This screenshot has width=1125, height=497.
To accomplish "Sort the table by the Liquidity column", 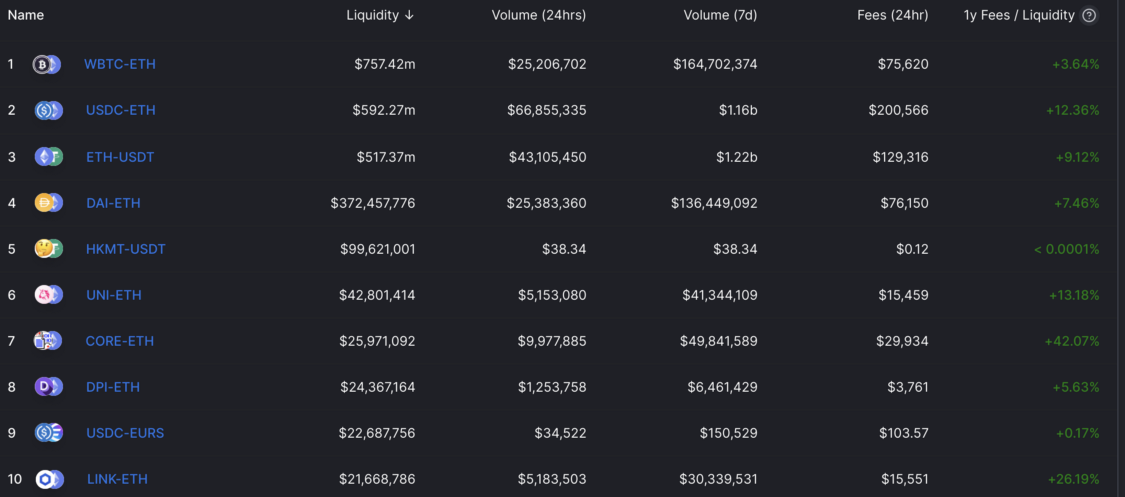I will coord(380,15).
